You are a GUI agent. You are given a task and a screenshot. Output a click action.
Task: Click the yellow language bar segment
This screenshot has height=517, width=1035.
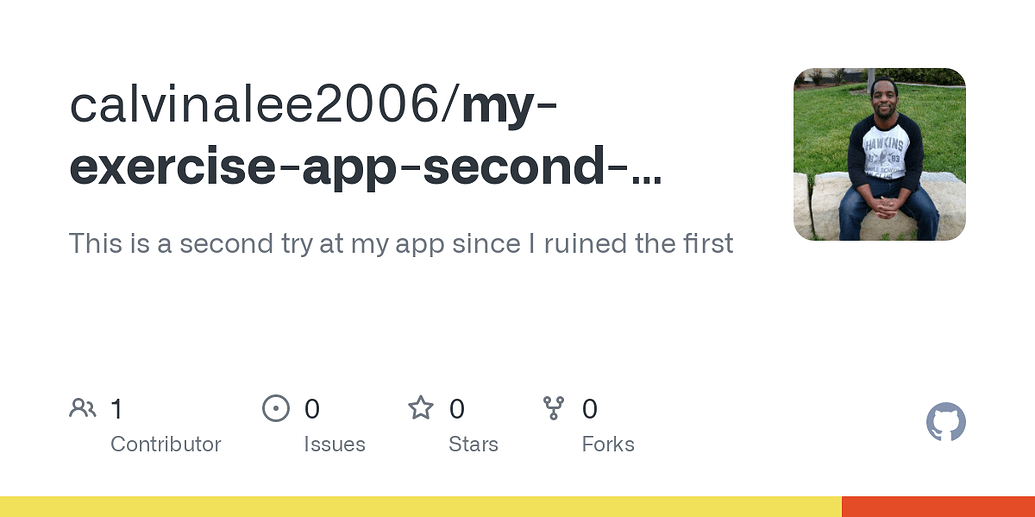click(421, 506)
